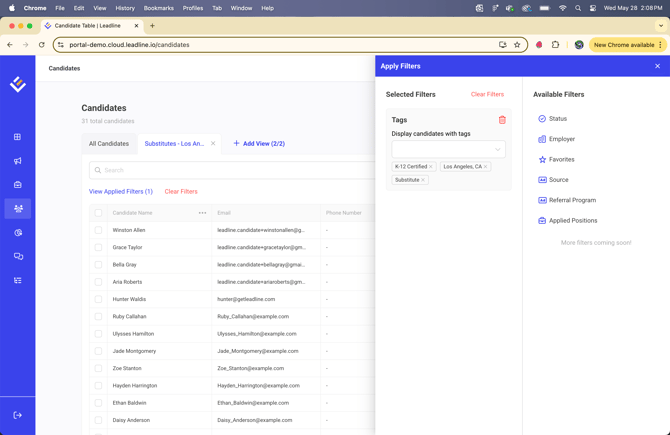Viewport: 670px width, 435px height.
Task: Check the box for Jade Montgomery
Action: click(x=98, y=351)
